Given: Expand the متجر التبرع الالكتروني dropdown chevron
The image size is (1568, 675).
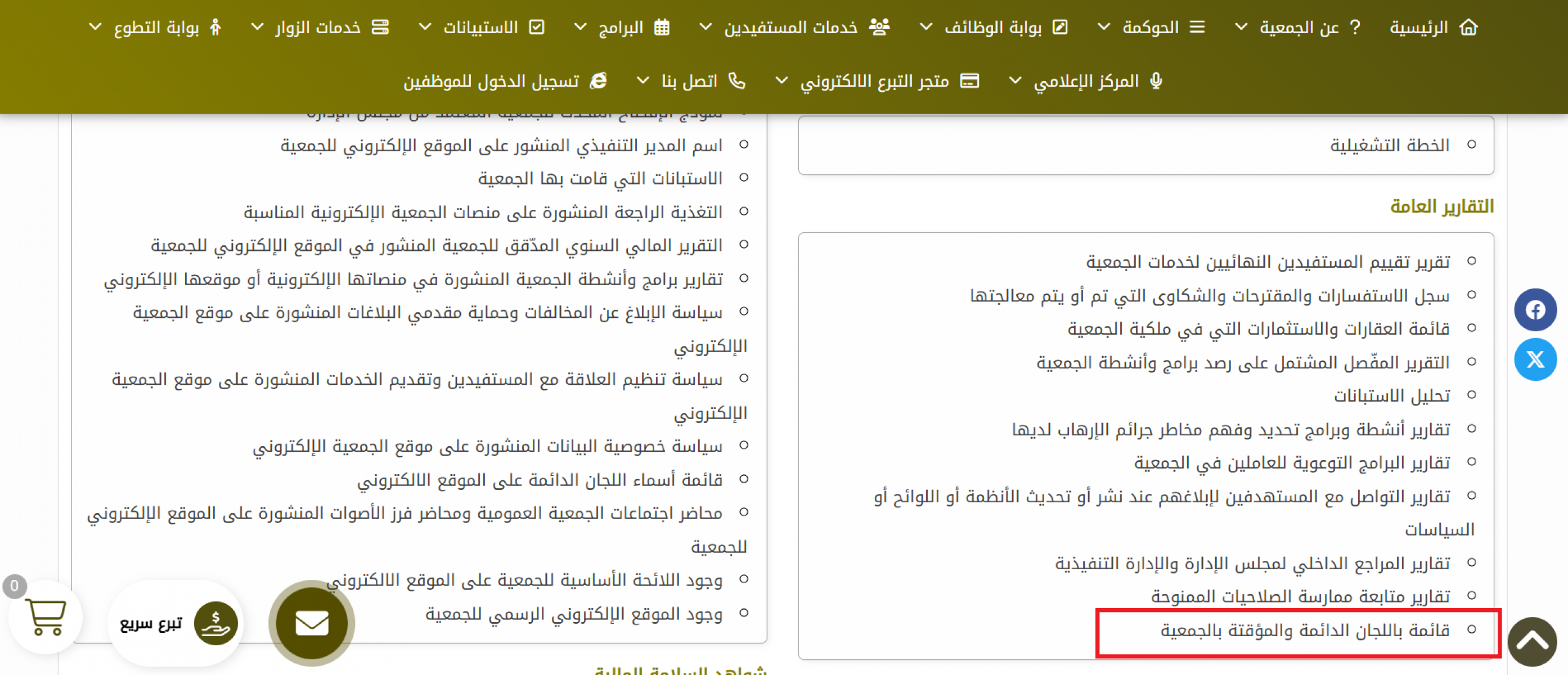Looking at the screenshot, I should [x=781, y=81].
